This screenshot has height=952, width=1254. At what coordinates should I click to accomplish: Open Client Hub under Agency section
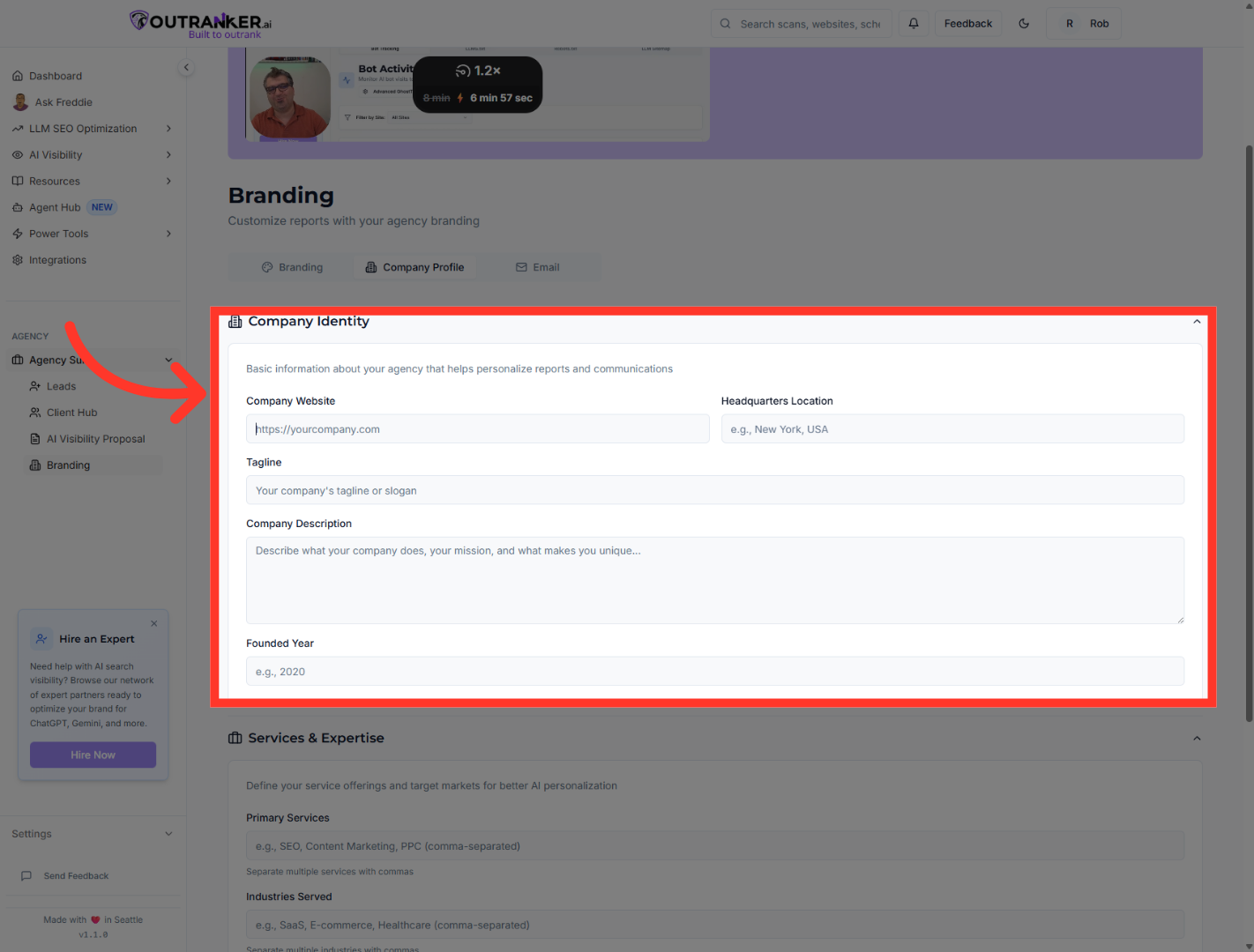click(x=72, y=412)
